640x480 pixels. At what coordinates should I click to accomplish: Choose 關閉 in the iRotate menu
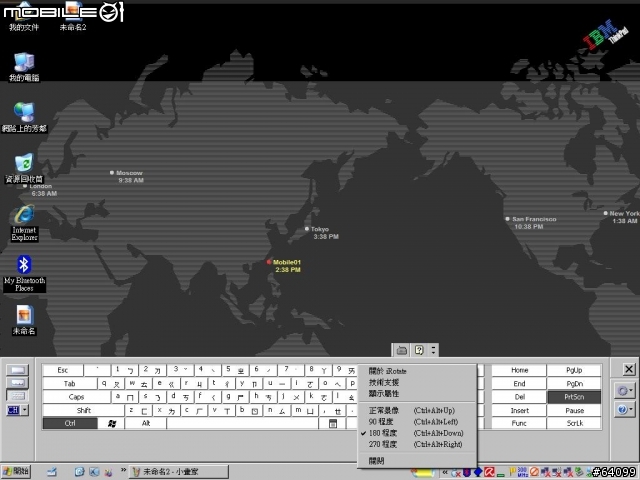click(x=417, y=461)
